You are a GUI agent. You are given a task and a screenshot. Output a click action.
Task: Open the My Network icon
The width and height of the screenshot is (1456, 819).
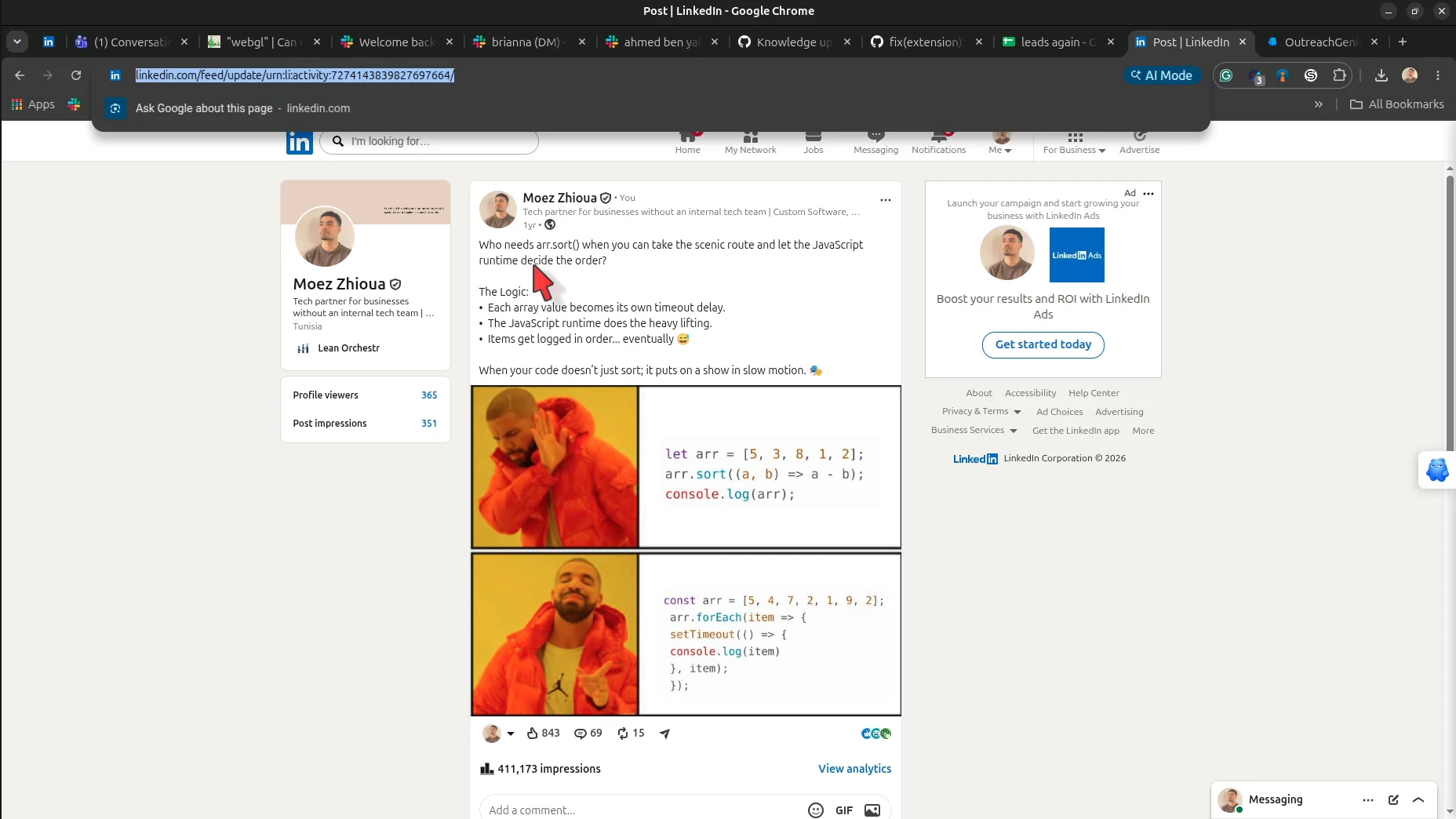coord(750,143)
